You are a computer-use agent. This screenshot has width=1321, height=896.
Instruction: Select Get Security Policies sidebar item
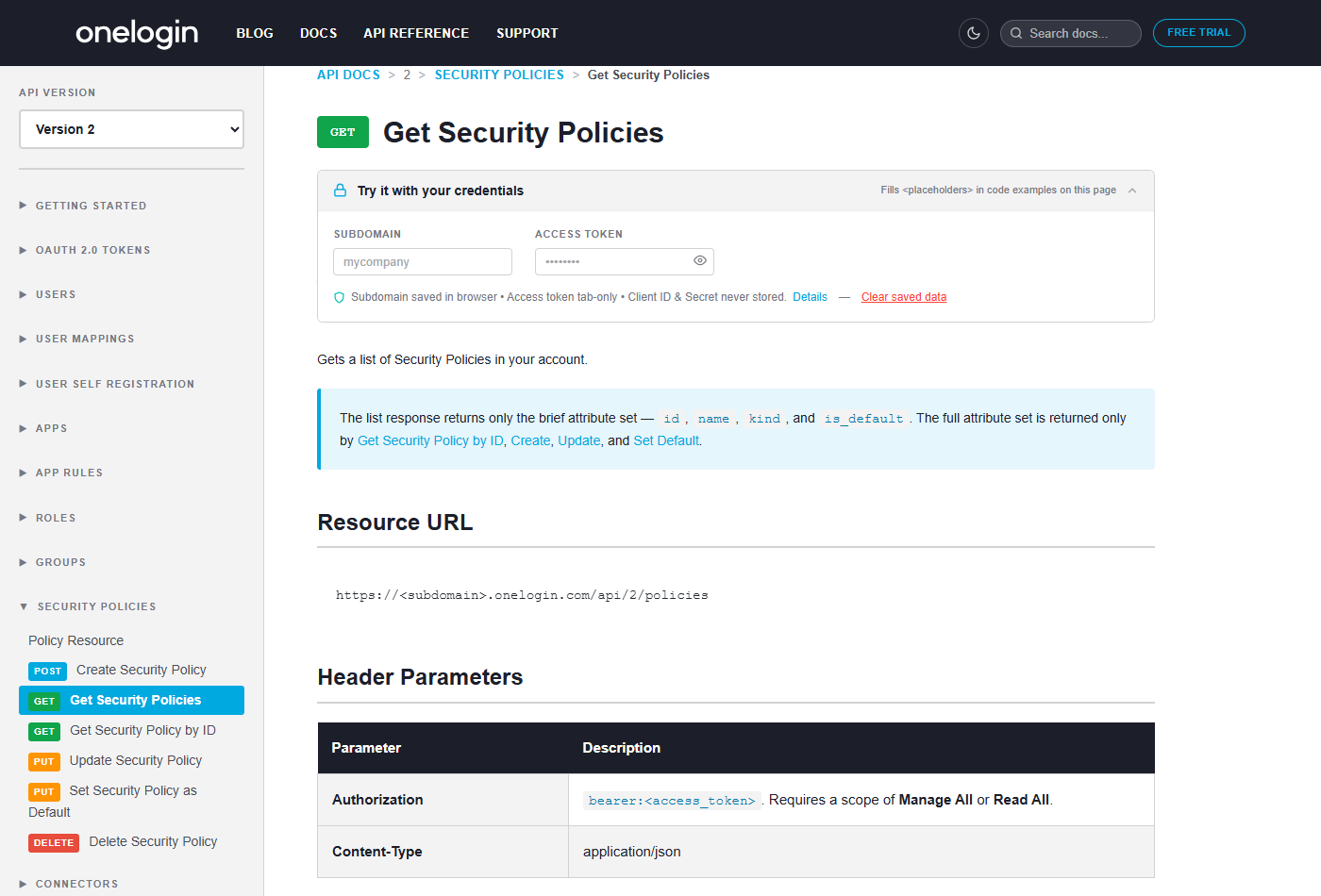(131, 700)
